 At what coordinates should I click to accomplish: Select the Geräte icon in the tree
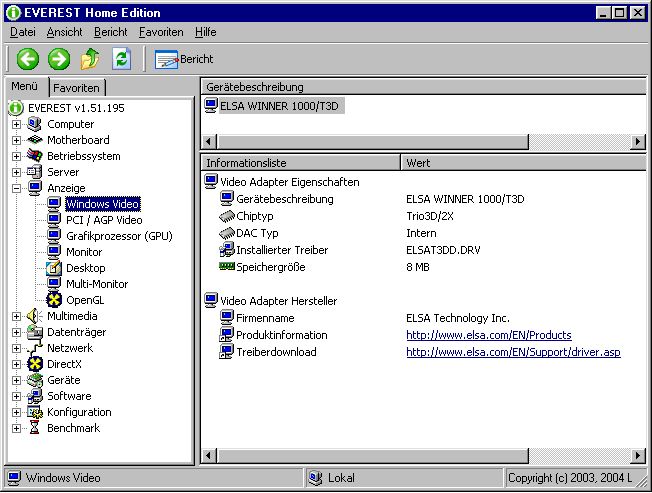click(x=35, y=380)
